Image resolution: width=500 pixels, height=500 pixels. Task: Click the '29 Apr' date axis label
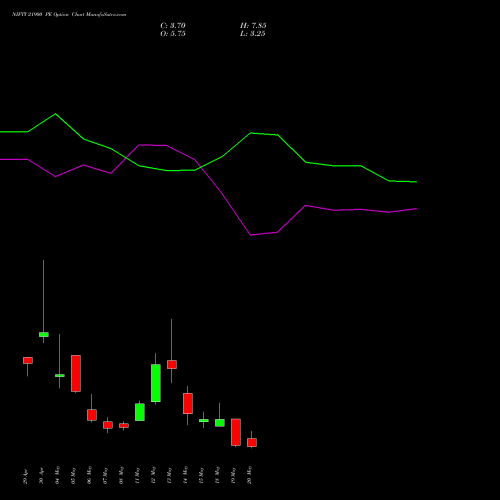[x=26, y=476]
